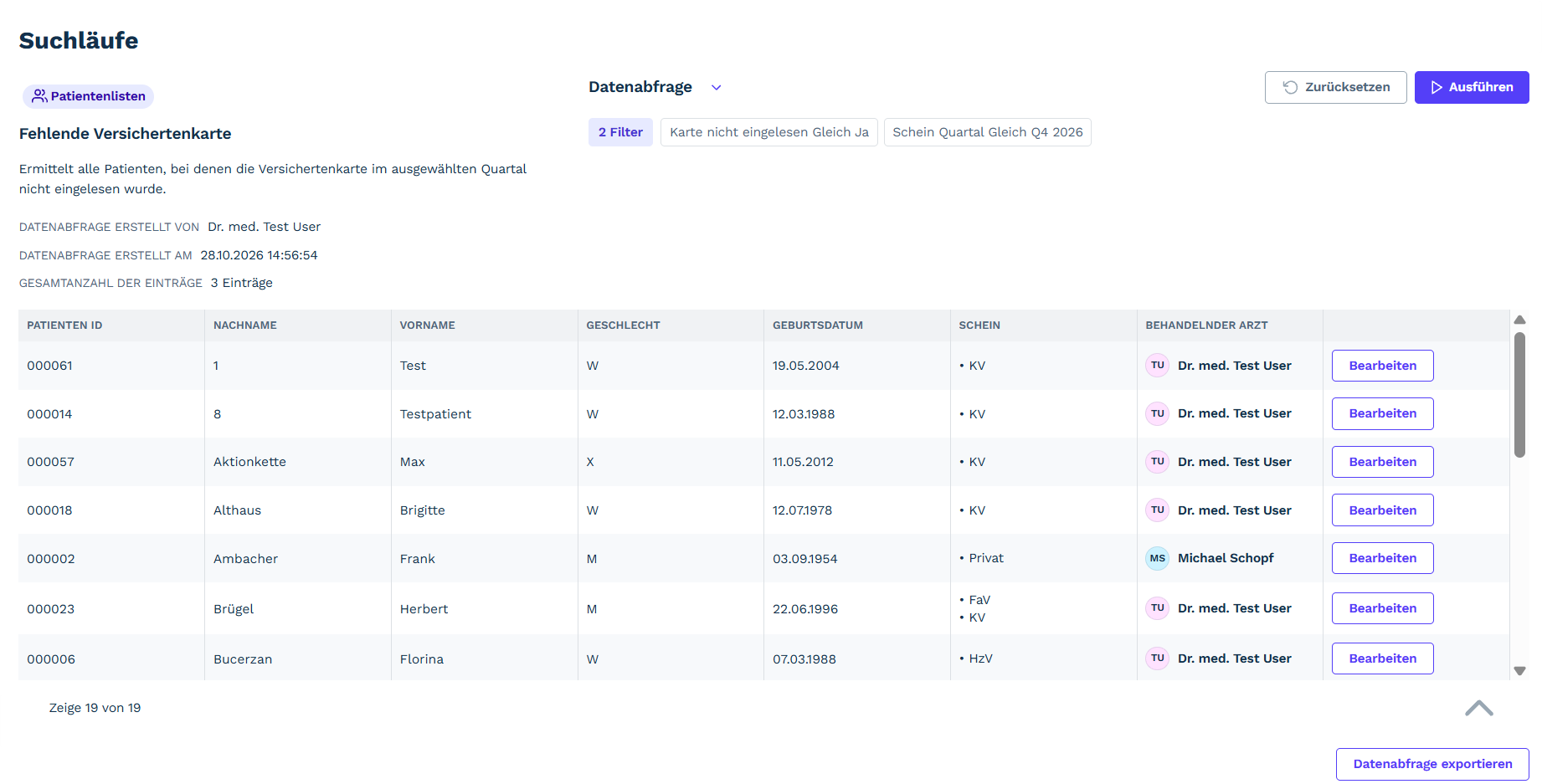
Task: Click Bearbeiten for patient 000014
Action: click(1382, 413)
